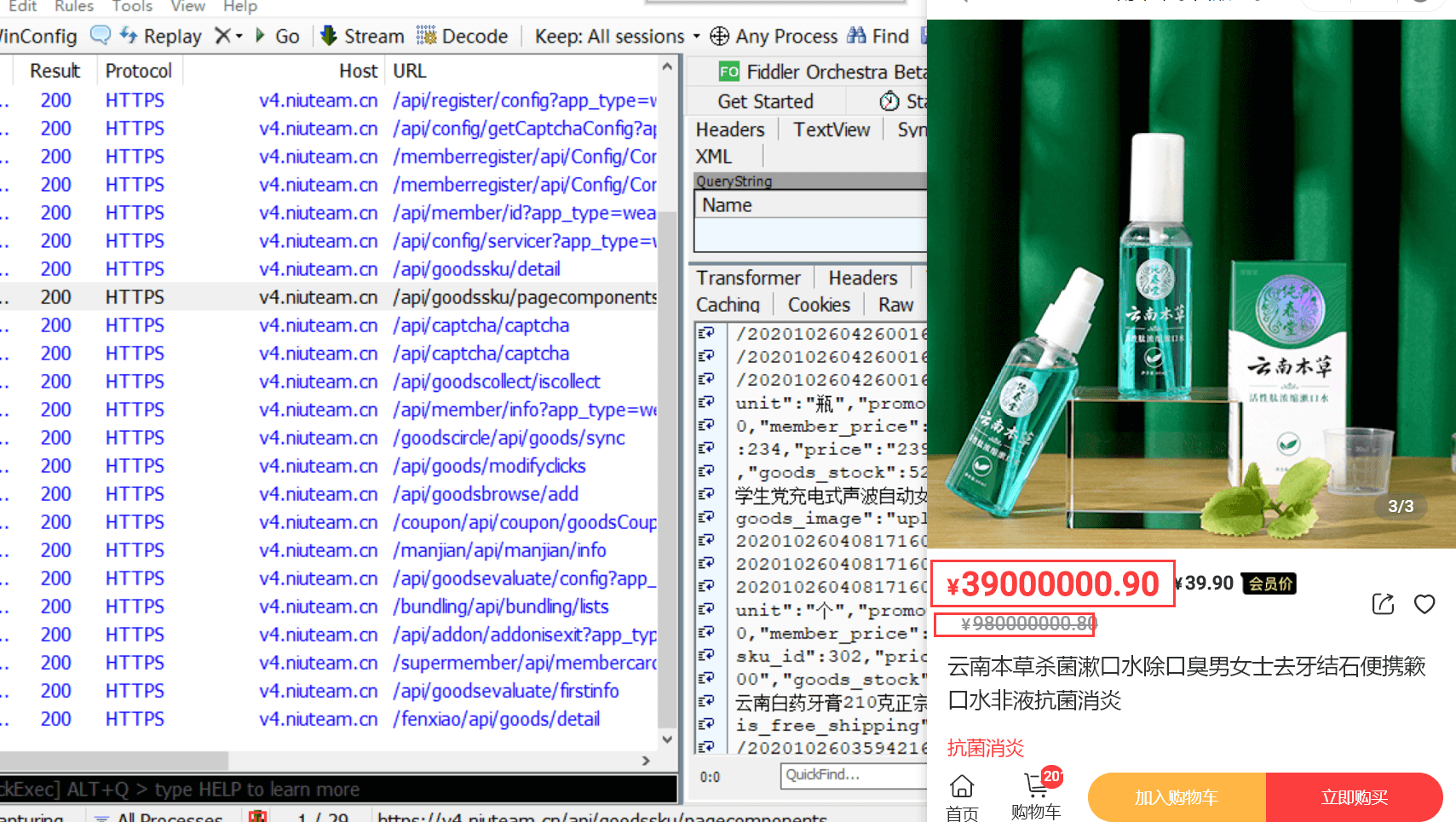This screenshot has height=822, width=1456.
Task: Select the /api/goodsbrowse/add session
Action: click(x=329, y=494)
